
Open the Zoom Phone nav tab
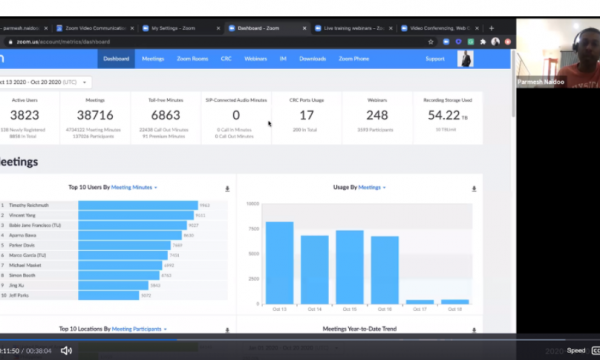coord(354,59)
